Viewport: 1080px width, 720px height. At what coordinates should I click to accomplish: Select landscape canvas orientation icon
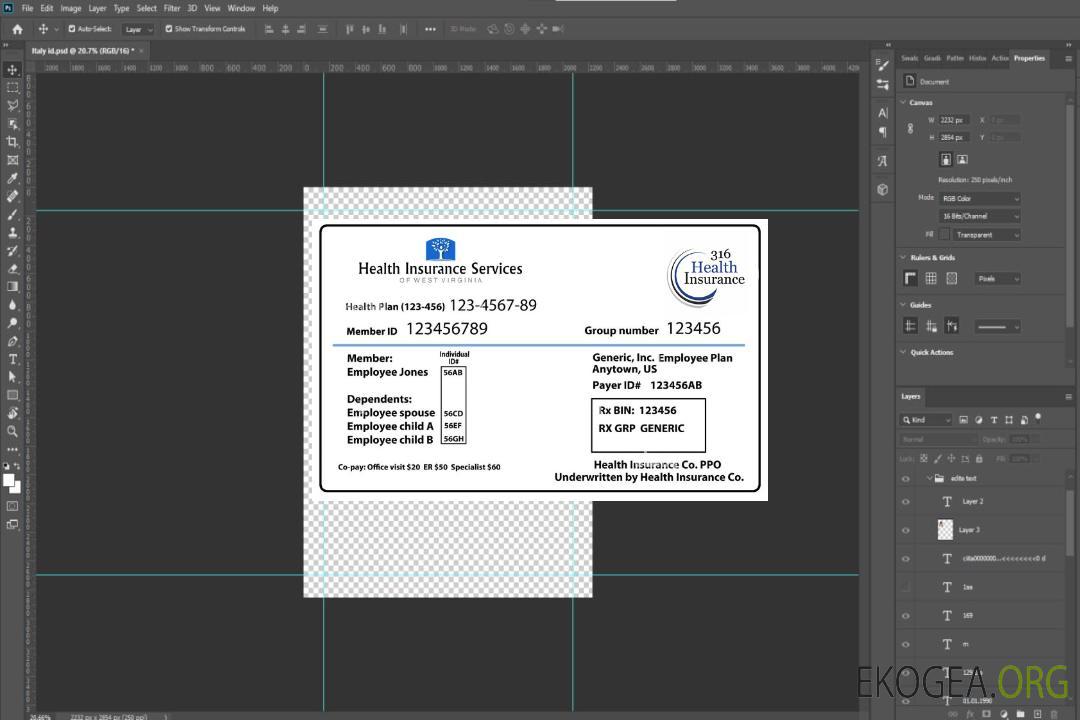coord(962,159)
